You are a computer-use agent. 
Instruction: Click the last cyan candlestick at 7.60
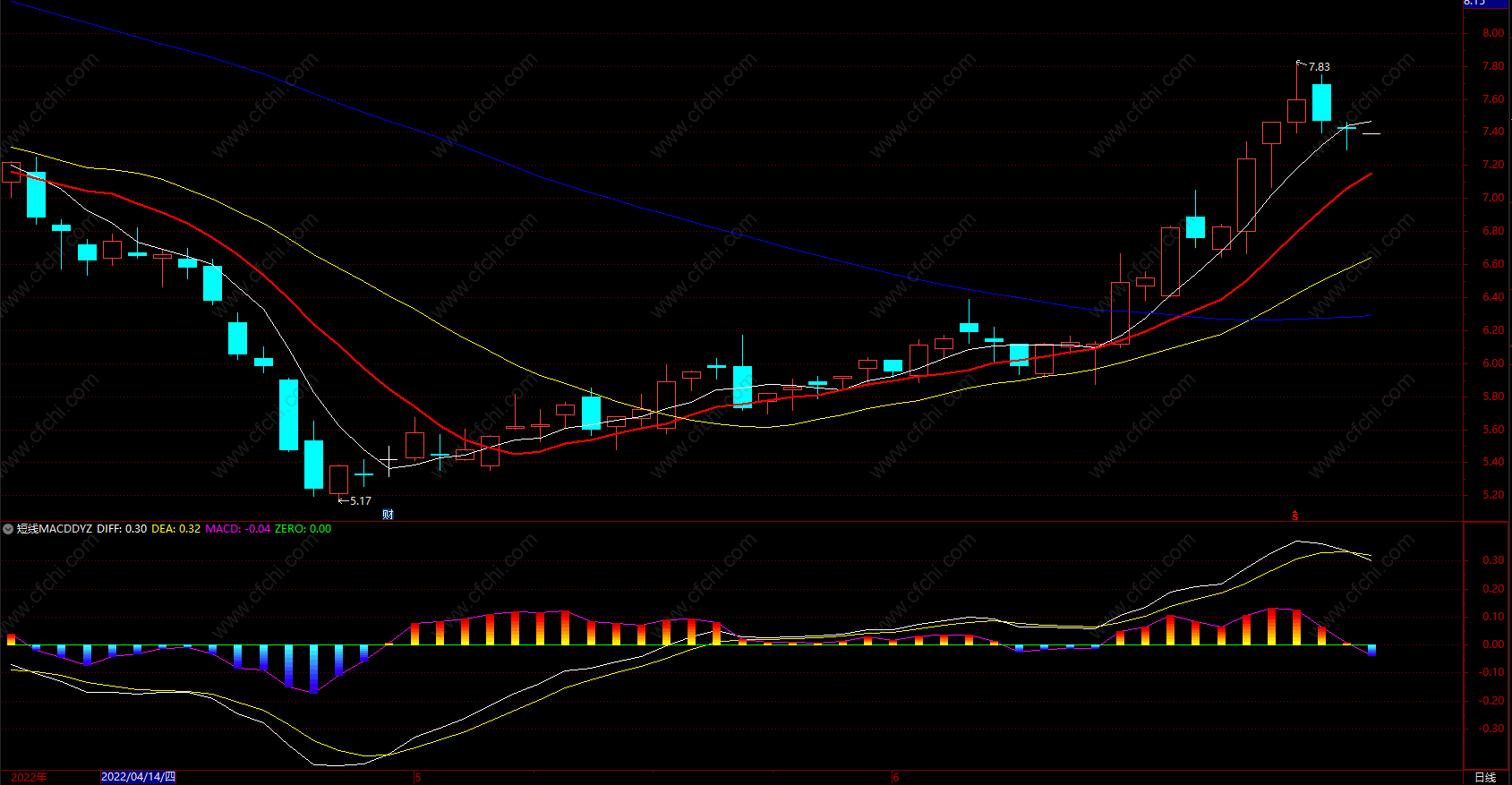click(x=1321, y=102)
